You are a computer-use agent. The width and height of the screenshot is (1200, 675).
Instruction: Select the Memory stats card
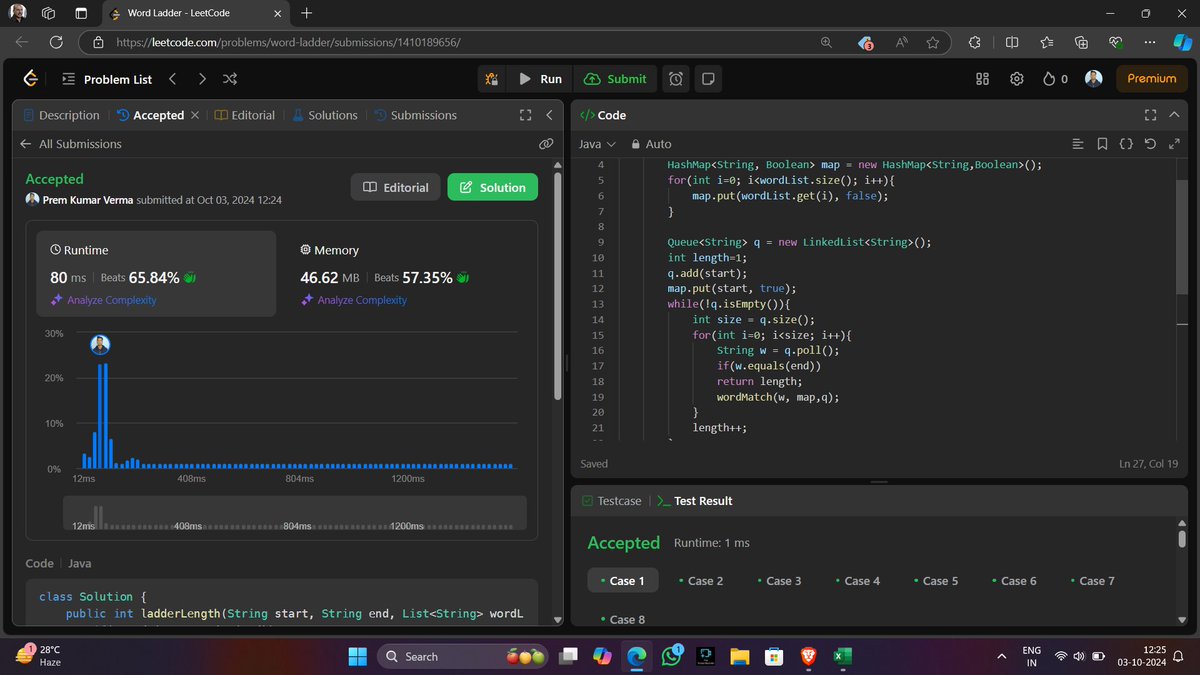407,274
